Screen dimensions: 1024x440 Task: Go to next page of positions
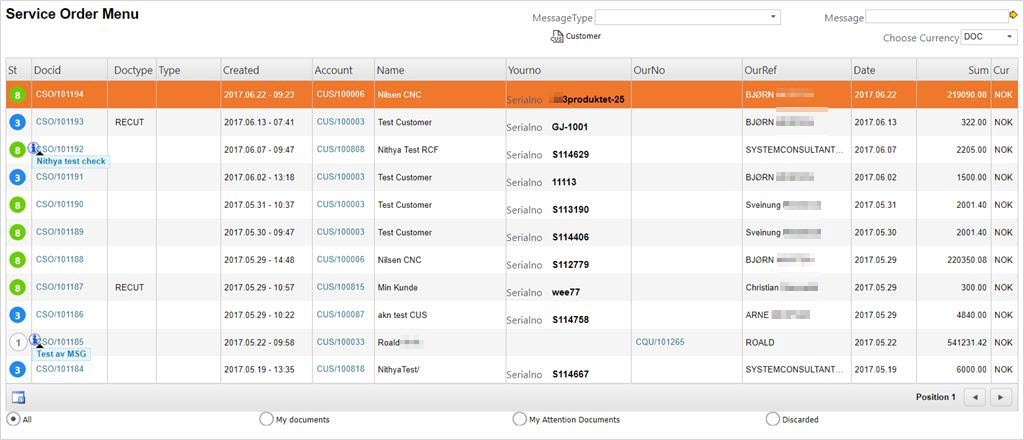click(999, 397)
